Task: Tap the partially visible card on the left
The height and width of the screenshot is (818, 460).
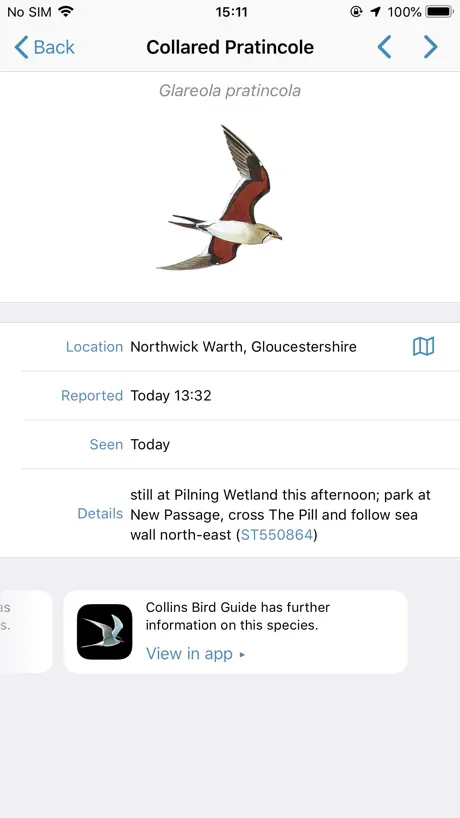Action: click(x=26, y=632)
